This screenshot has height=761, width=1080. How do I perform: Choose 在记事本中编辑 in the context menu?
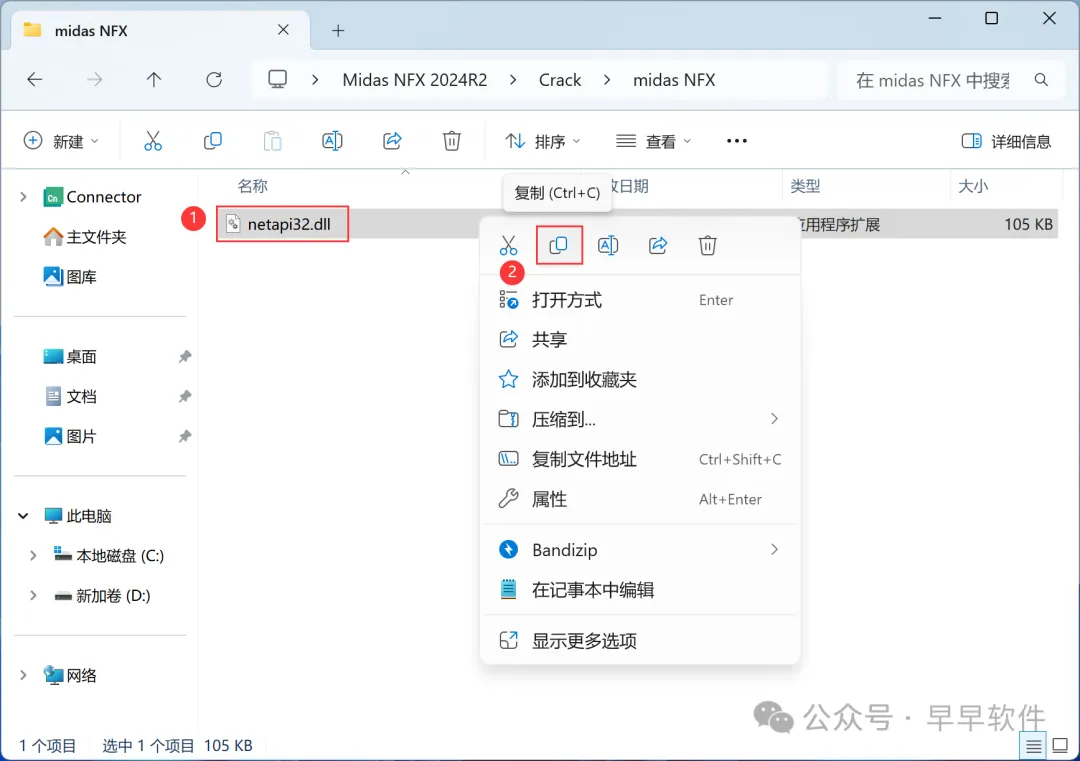(641, 590)
